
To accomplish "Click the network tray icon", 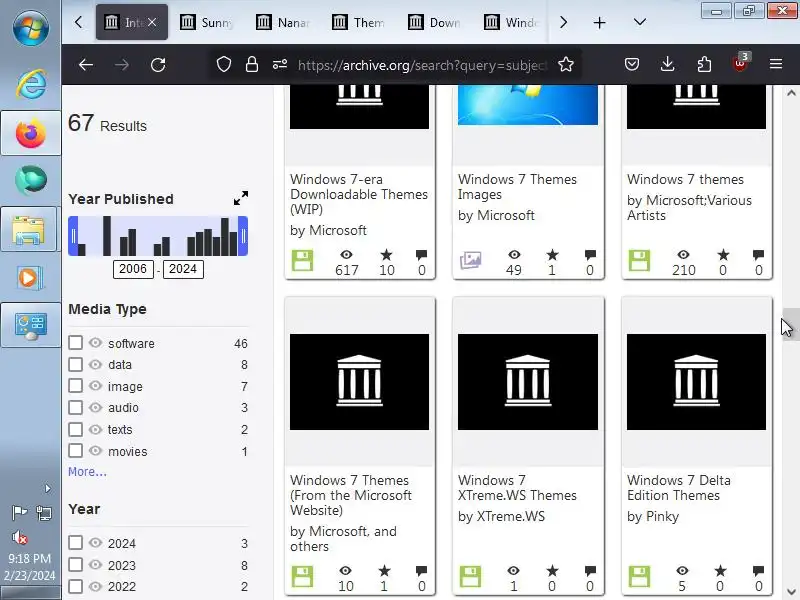I will (44, 512).
